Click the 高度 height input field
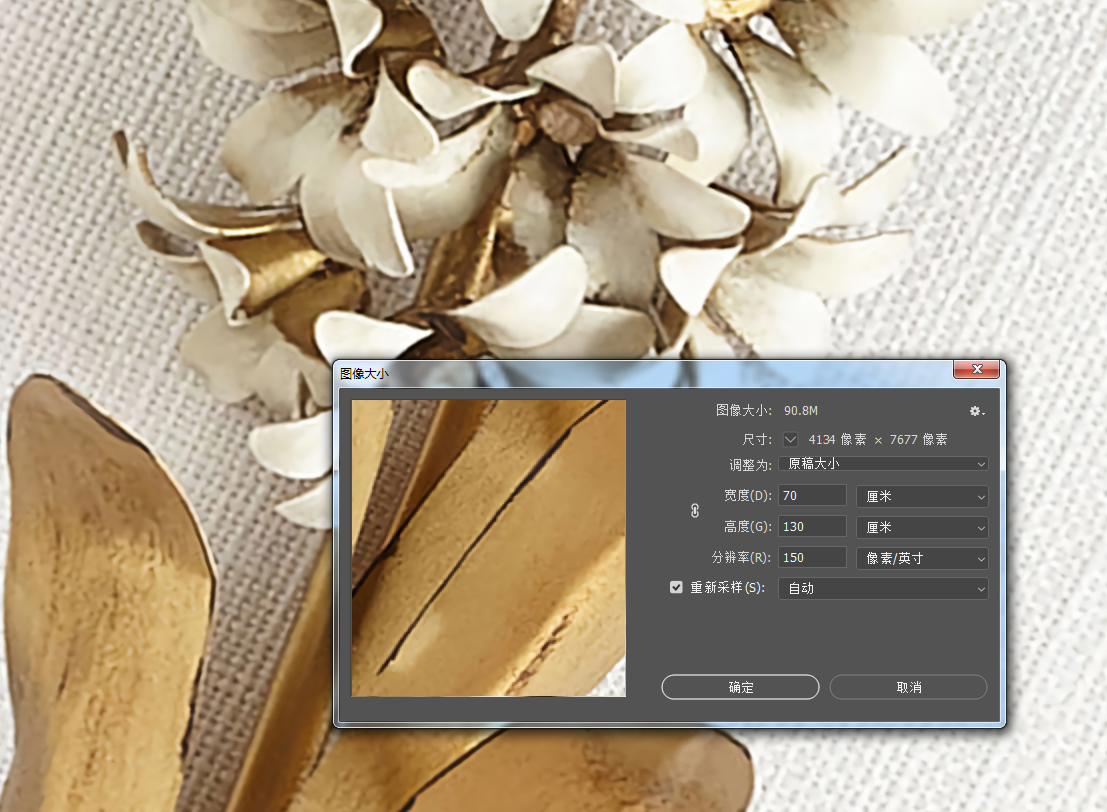Viewport: 1107px width, 812px height. (813, 527)
